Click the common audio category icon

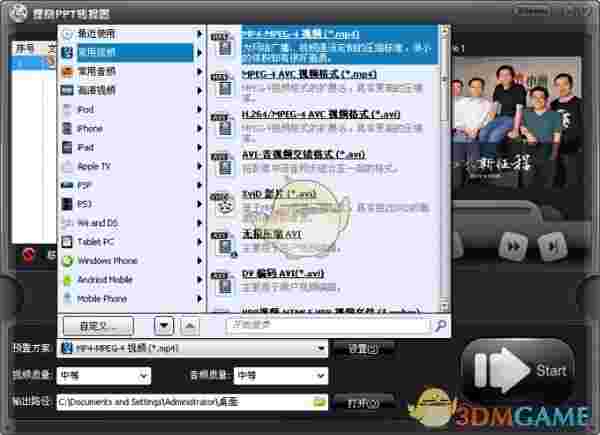[x=67, y=72]
